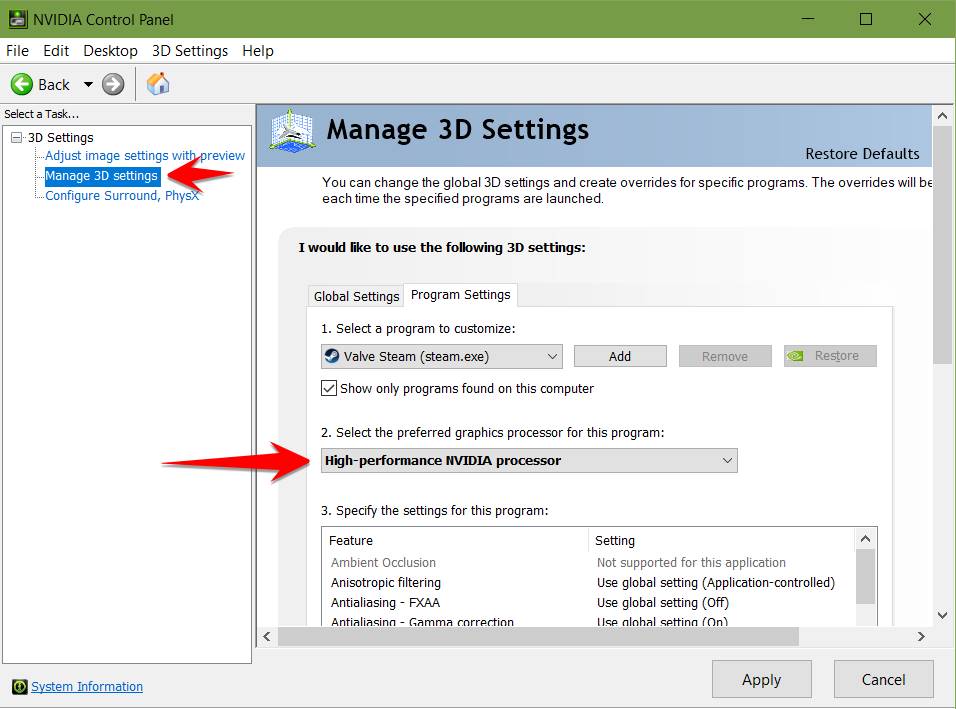Open the Back history dropdown arrow
The width and height of the screenshot is (956, 709).
pyautogui.click(x=88, y=84)
